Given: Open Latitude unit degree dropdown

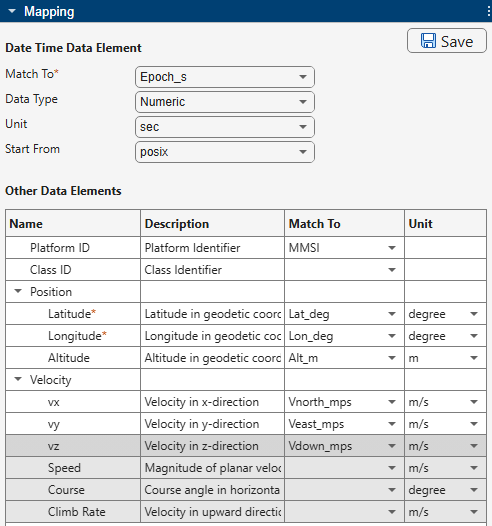Looking at the screenshot, I should click(x=445, y=314).
